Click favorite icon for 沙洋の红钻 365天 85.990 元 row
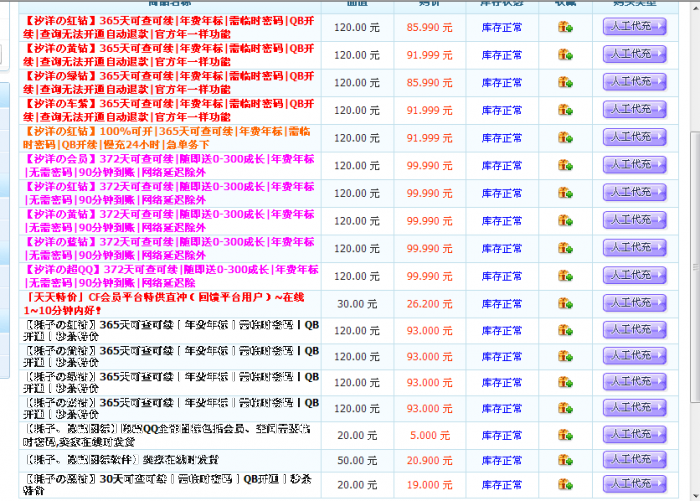Image resolution: width=700 pixels, height=501 pixels. coord(565,27)
